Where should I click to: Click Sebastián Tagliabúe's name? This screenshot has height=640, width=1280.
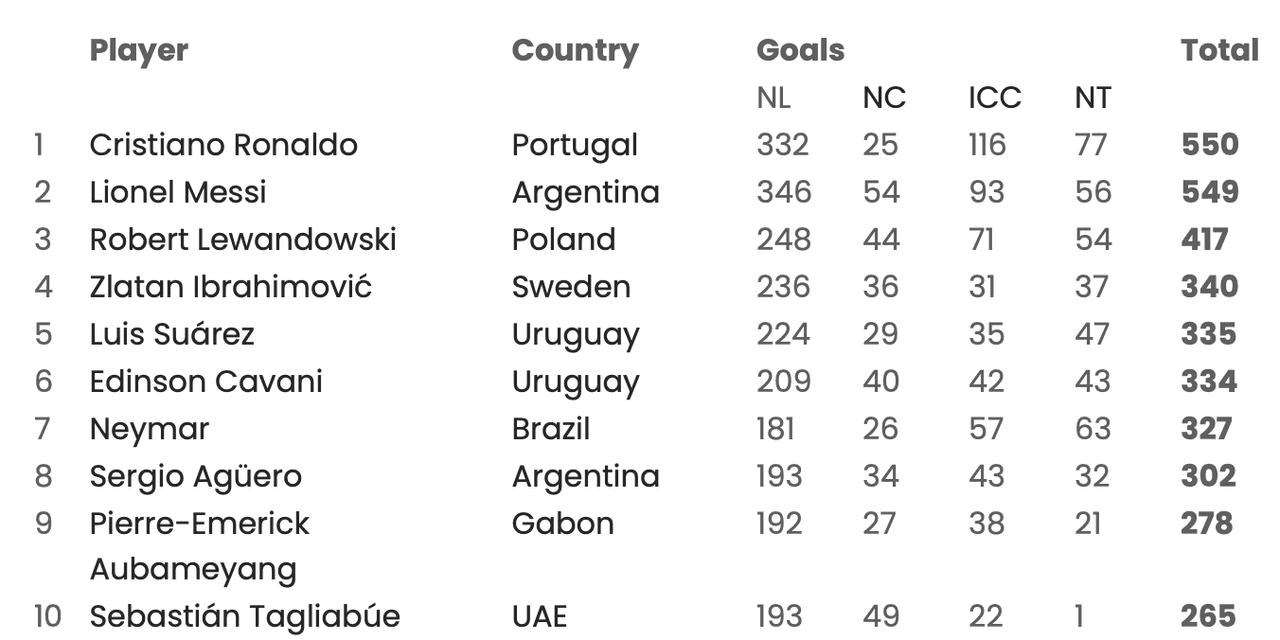[244, 616]
